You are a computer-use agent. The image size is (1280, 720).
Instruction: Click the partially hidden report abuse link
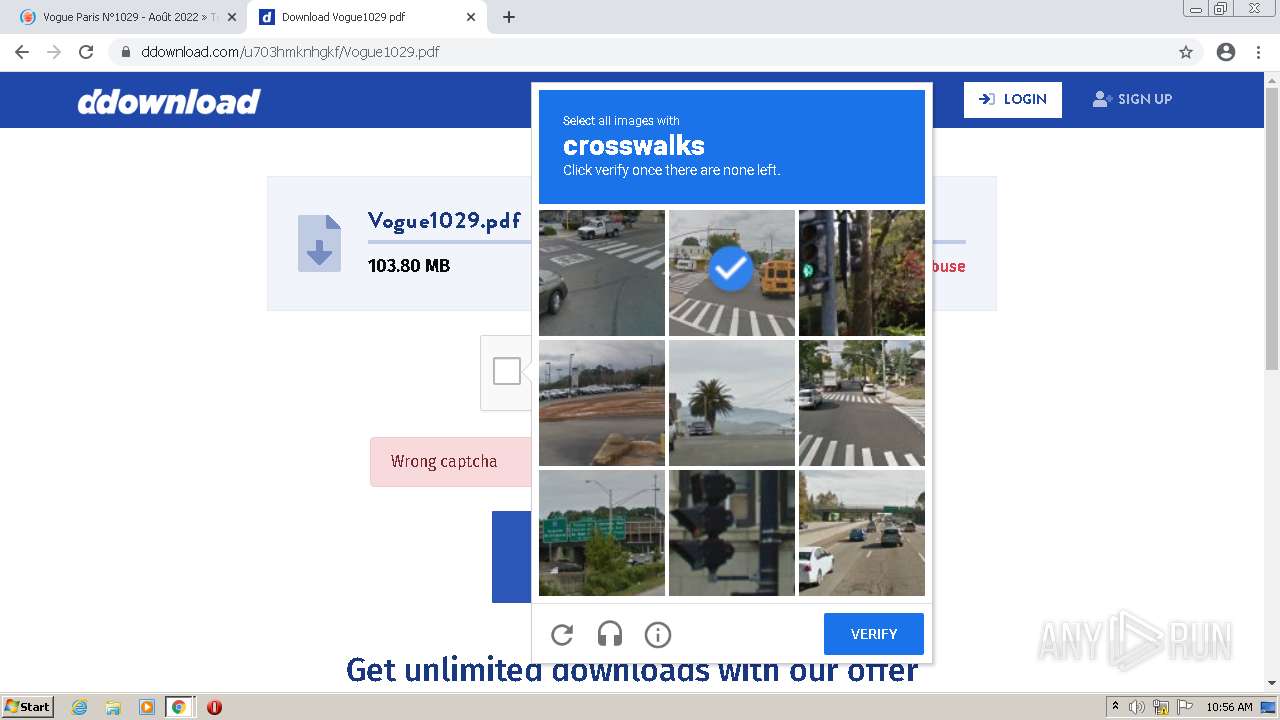point(949,267)
